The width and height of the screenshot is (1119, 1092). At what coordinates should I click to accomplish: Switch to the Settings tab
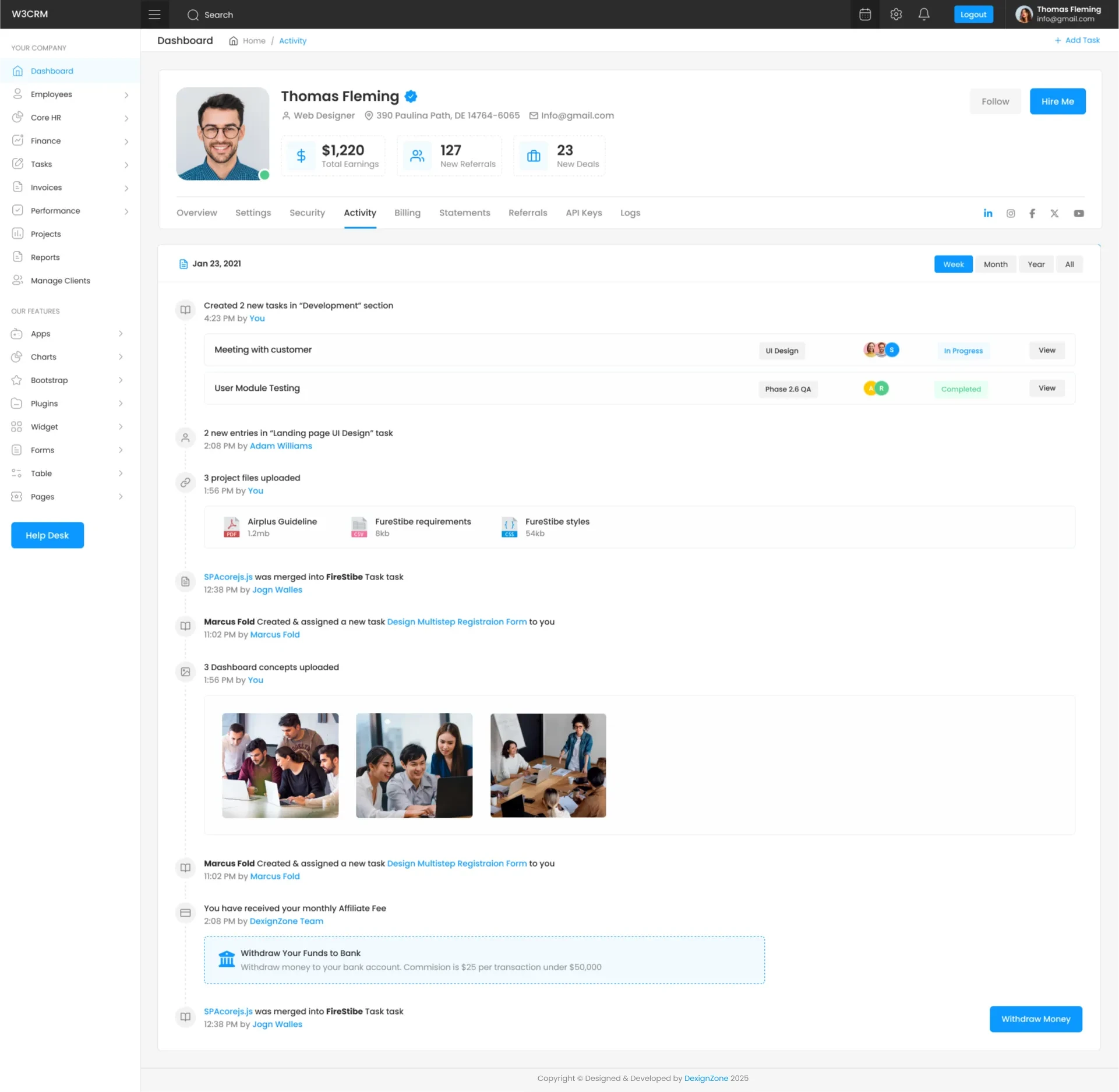[253, 213]
